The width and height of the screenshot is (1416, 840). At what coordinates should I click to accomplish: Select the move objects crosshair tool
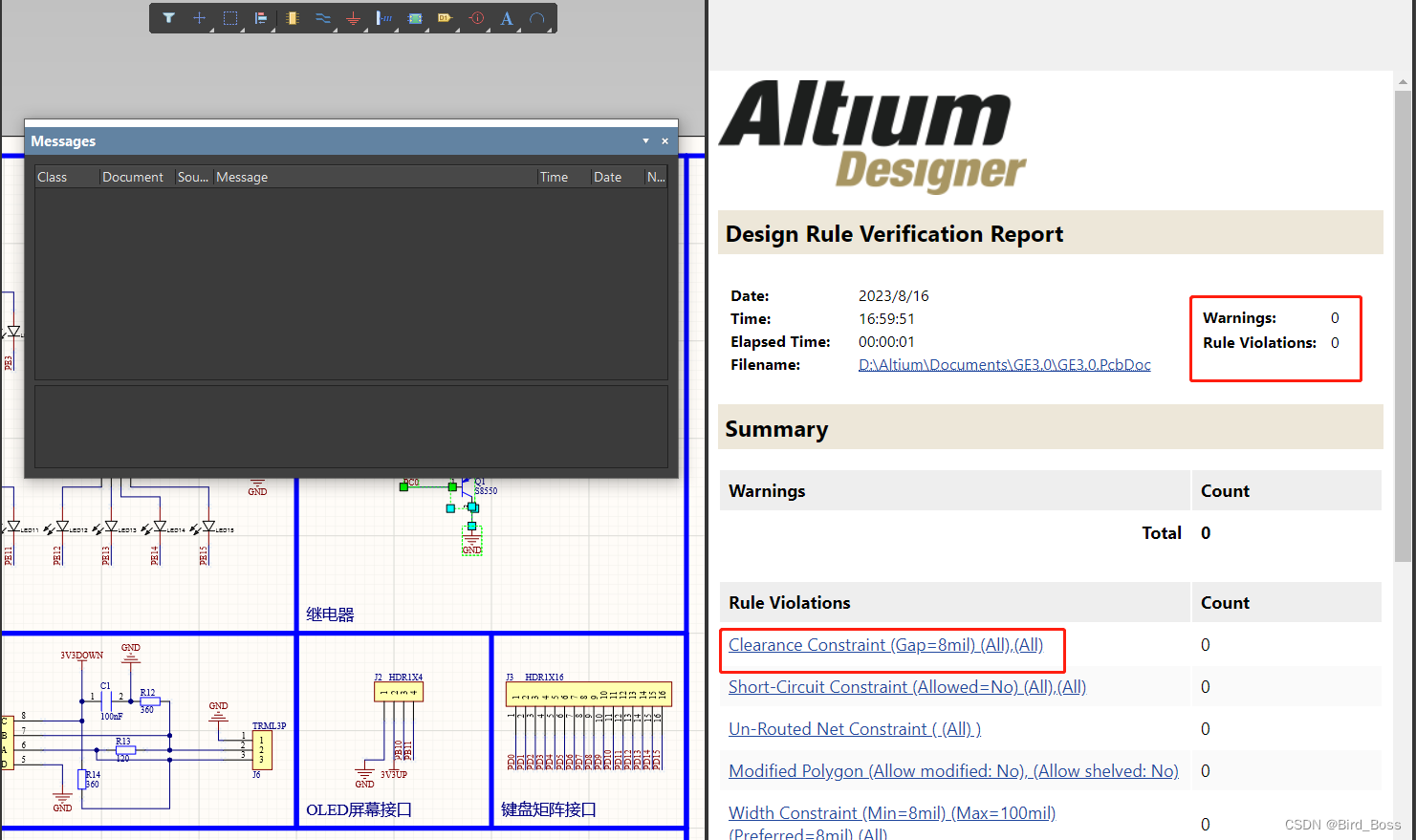[x=199, y=18]
